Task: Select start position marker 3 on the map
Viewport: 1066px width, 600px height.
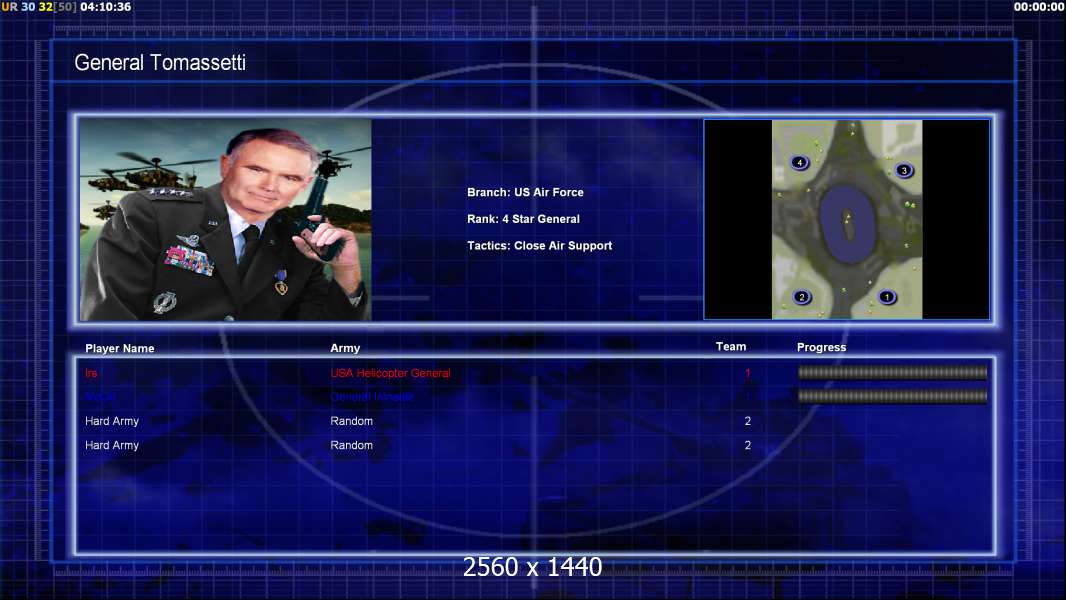Action: (904, 171)
